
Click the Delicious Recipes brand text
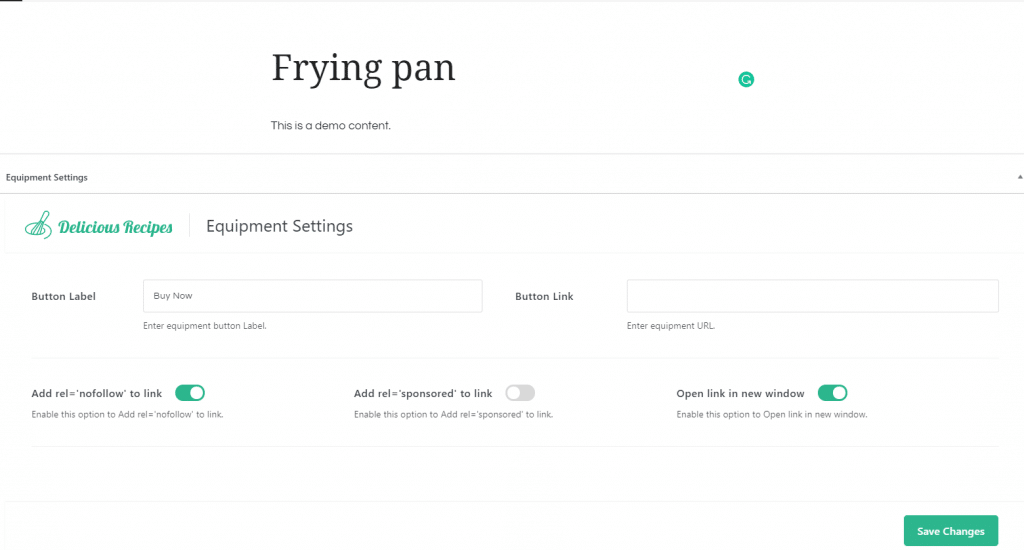point(116,227)
